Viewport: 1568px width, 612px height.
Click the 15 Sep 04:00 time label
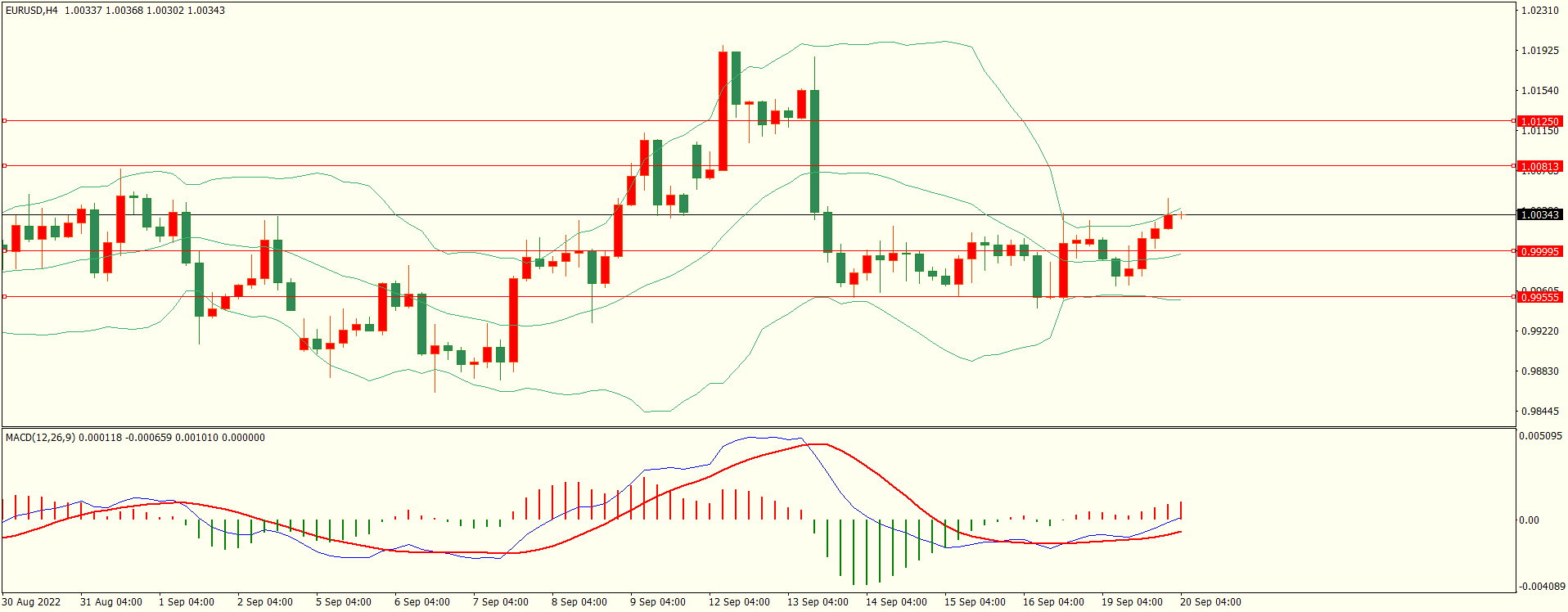pyautogui.click(x=975, y=602)
